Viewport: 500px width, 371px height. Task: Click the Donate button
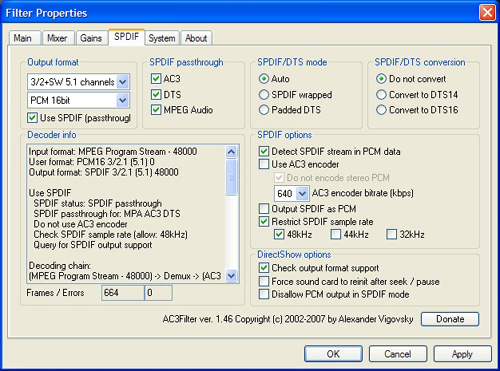click(450, 319)
